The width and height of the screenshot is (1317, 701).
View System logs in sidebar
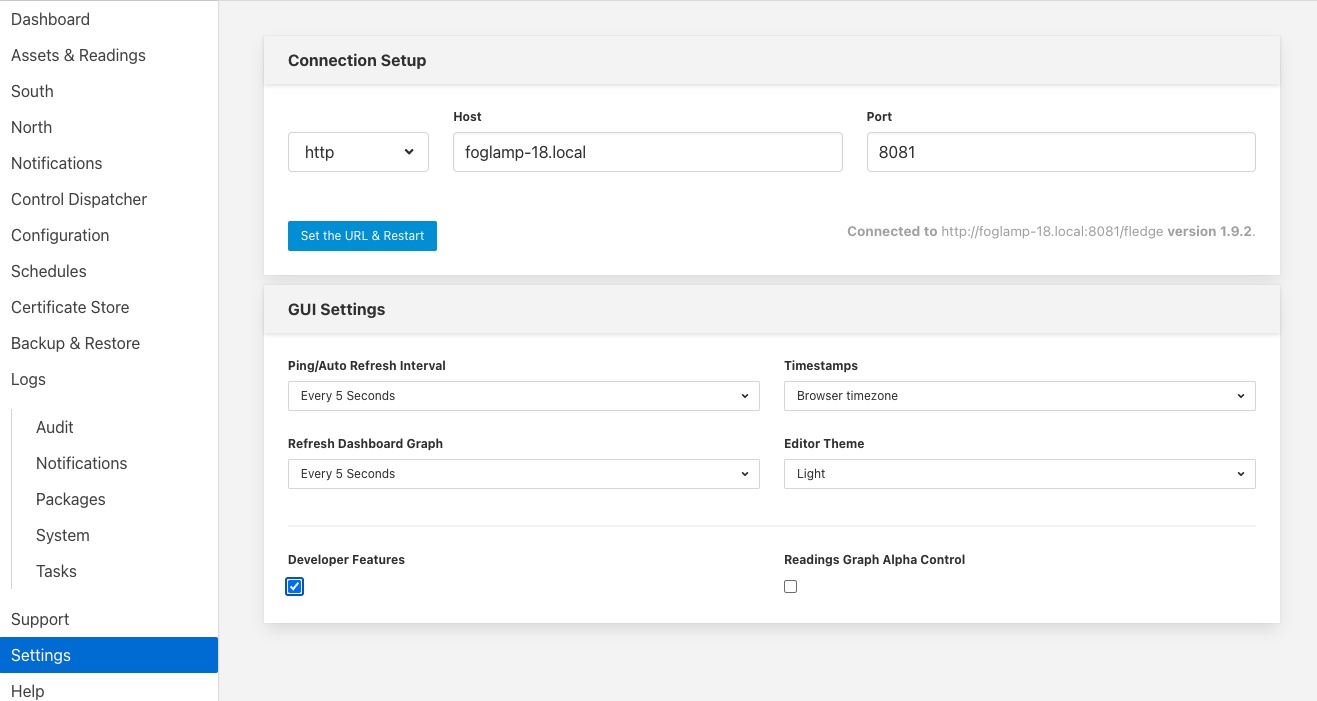point(63,535)
